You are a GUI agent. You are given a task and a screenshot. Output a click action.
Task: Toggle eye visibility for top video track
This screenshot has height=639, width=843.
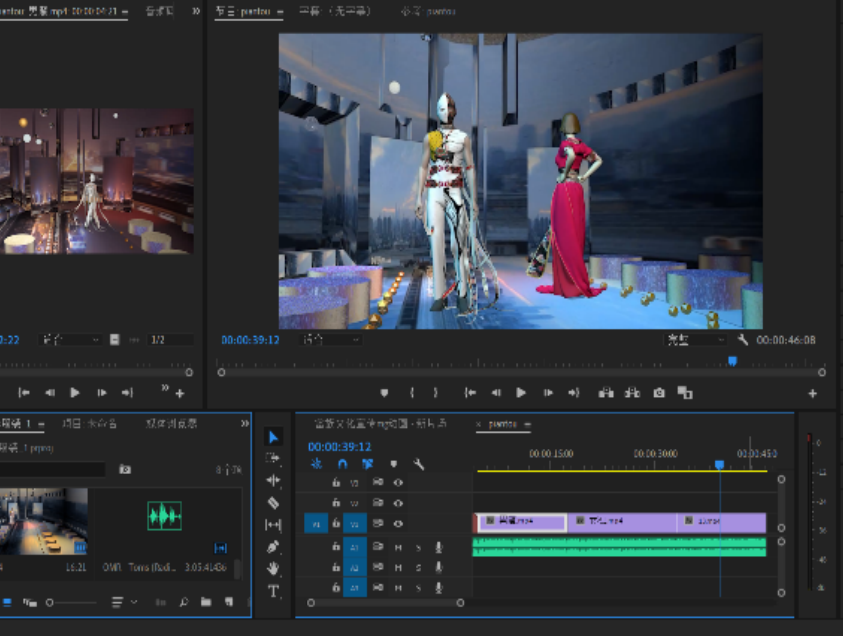click(398, 482)
